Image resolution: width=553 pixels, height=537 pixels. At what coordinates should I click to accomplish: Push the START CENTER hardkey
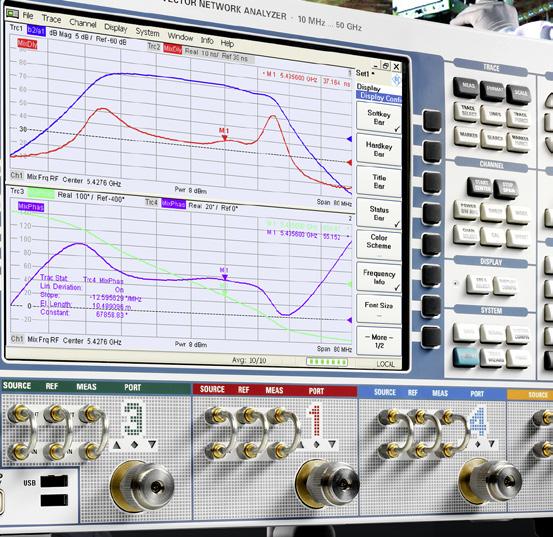point(480,186)
